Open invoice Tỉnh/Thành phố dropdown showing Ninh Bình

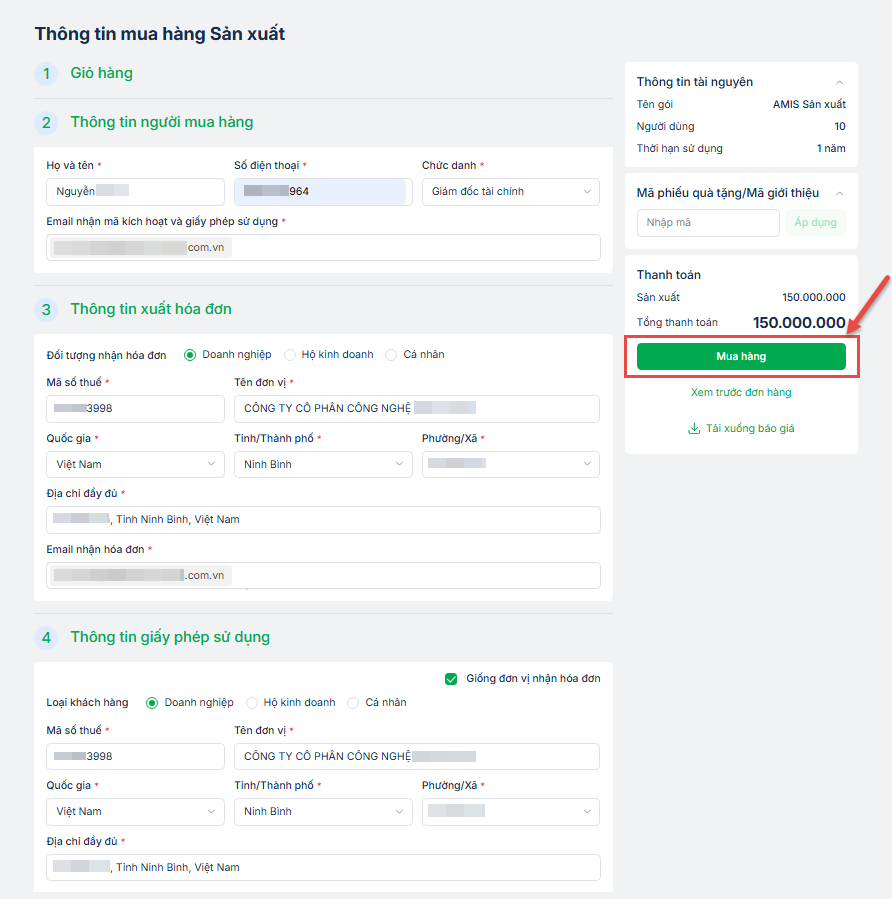tap(323, 464)
